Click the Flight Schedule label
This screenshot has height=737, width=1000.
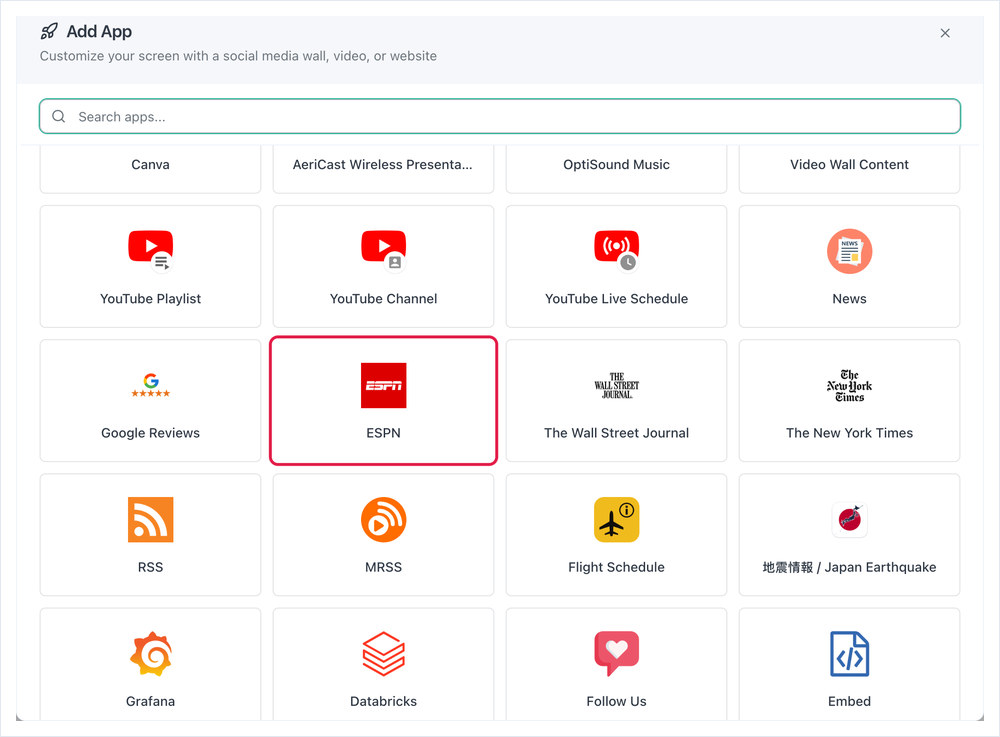pyautogui.click(x=616, y=567)
